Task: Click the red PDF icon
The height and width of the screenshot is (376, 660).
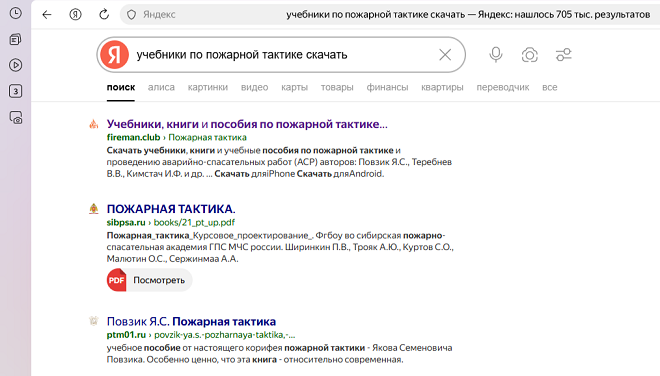Action: pyautogui.click(x=117, y=280)
